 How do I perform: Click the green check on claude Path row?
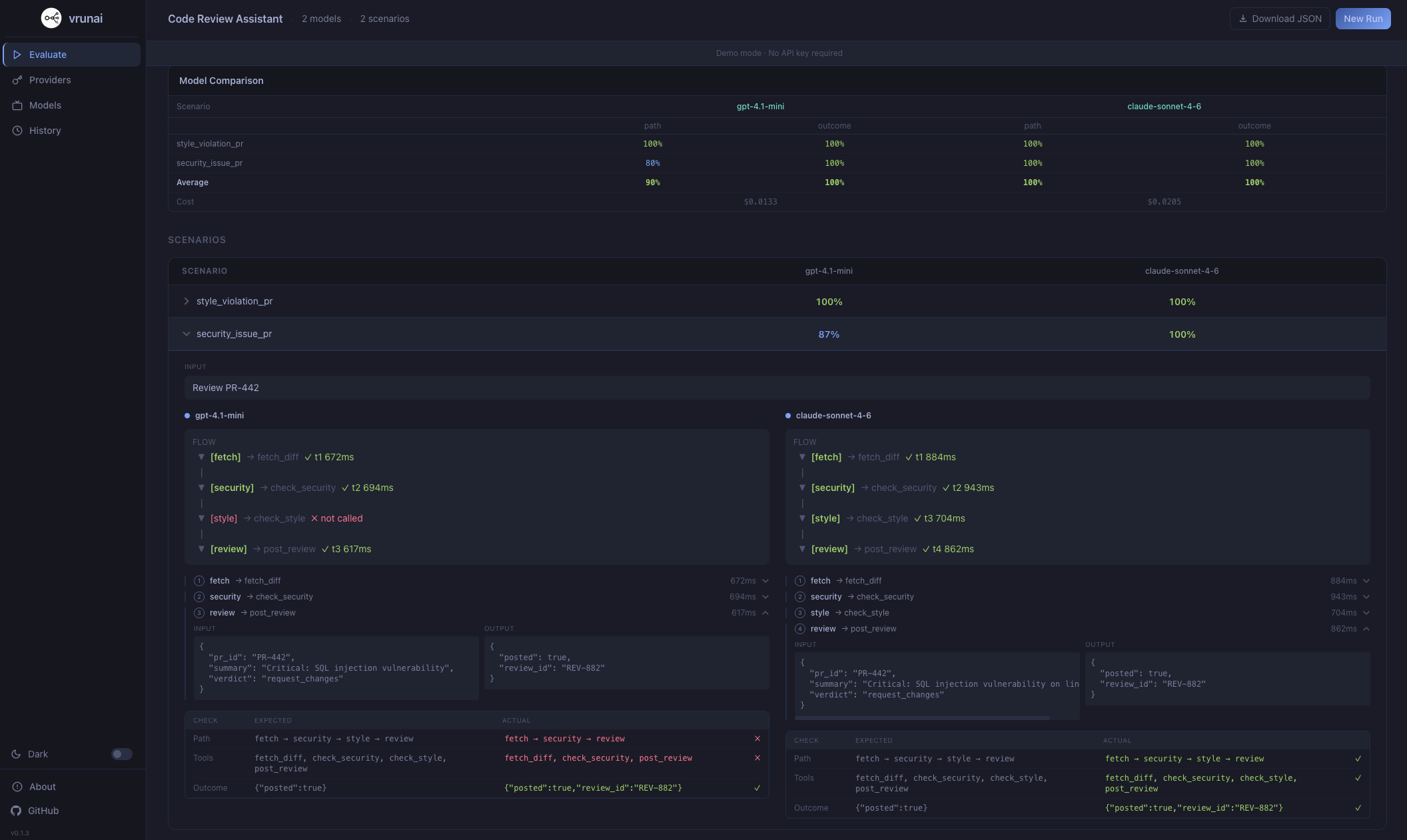(x=1358, y=759)
